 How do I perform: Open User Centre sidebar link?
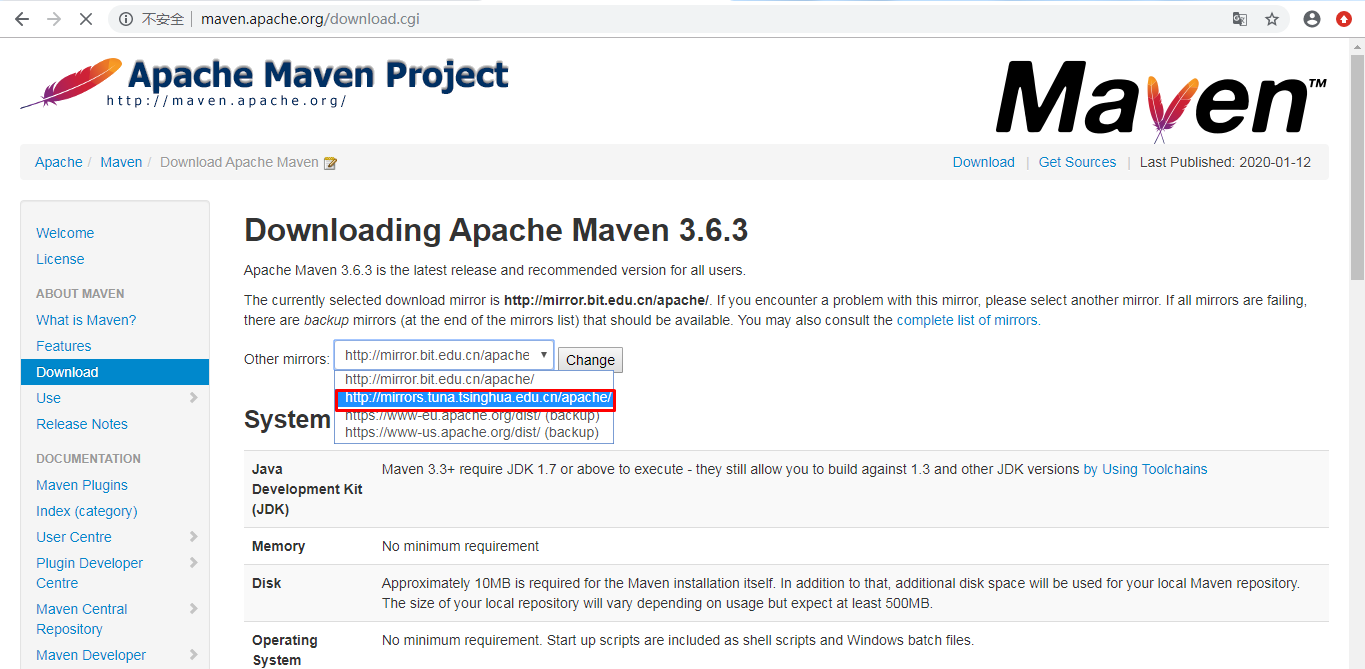click(74, 537)
